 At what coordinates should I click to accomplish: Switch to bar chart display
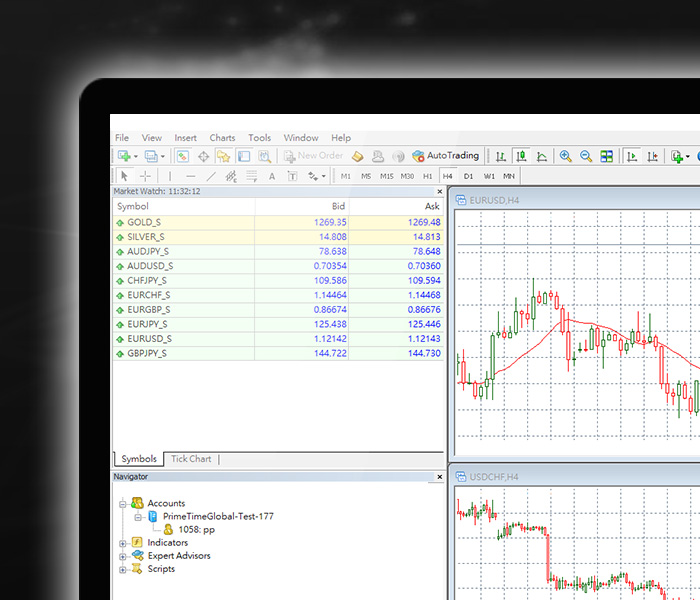pyautogui.click(x=501, y=156)
